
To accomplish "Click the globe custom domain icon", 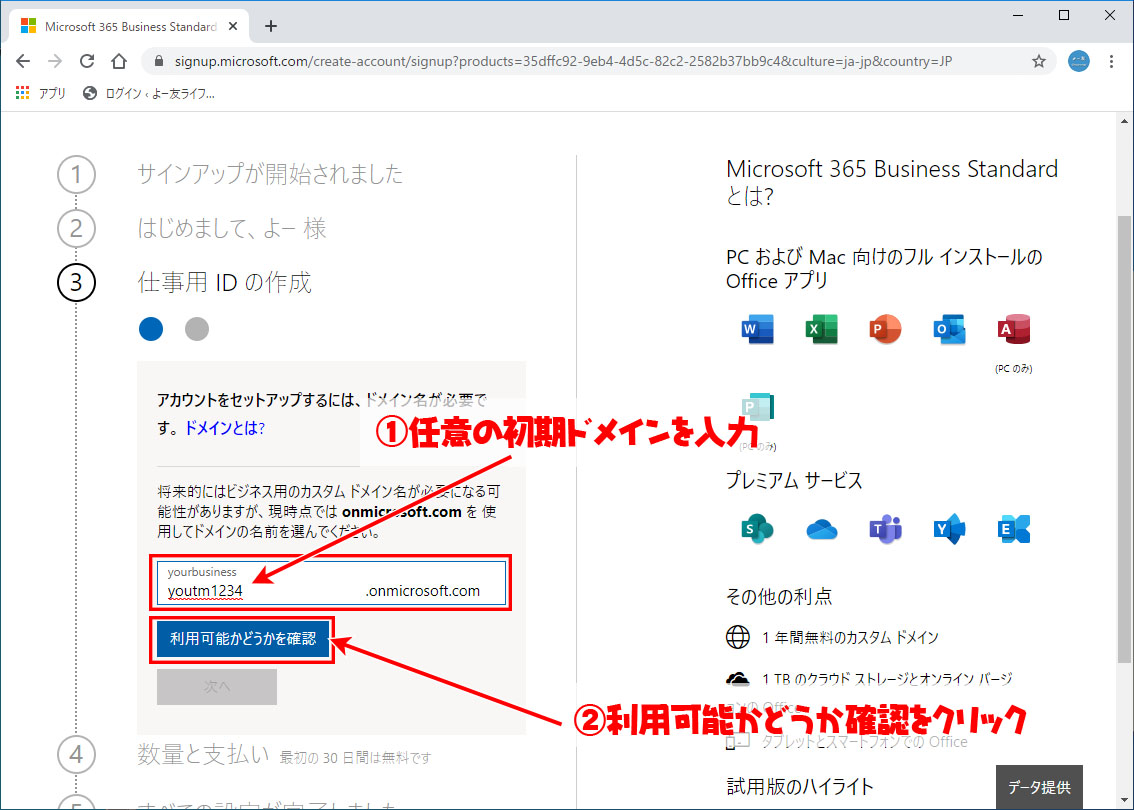I will pos(738,637).
